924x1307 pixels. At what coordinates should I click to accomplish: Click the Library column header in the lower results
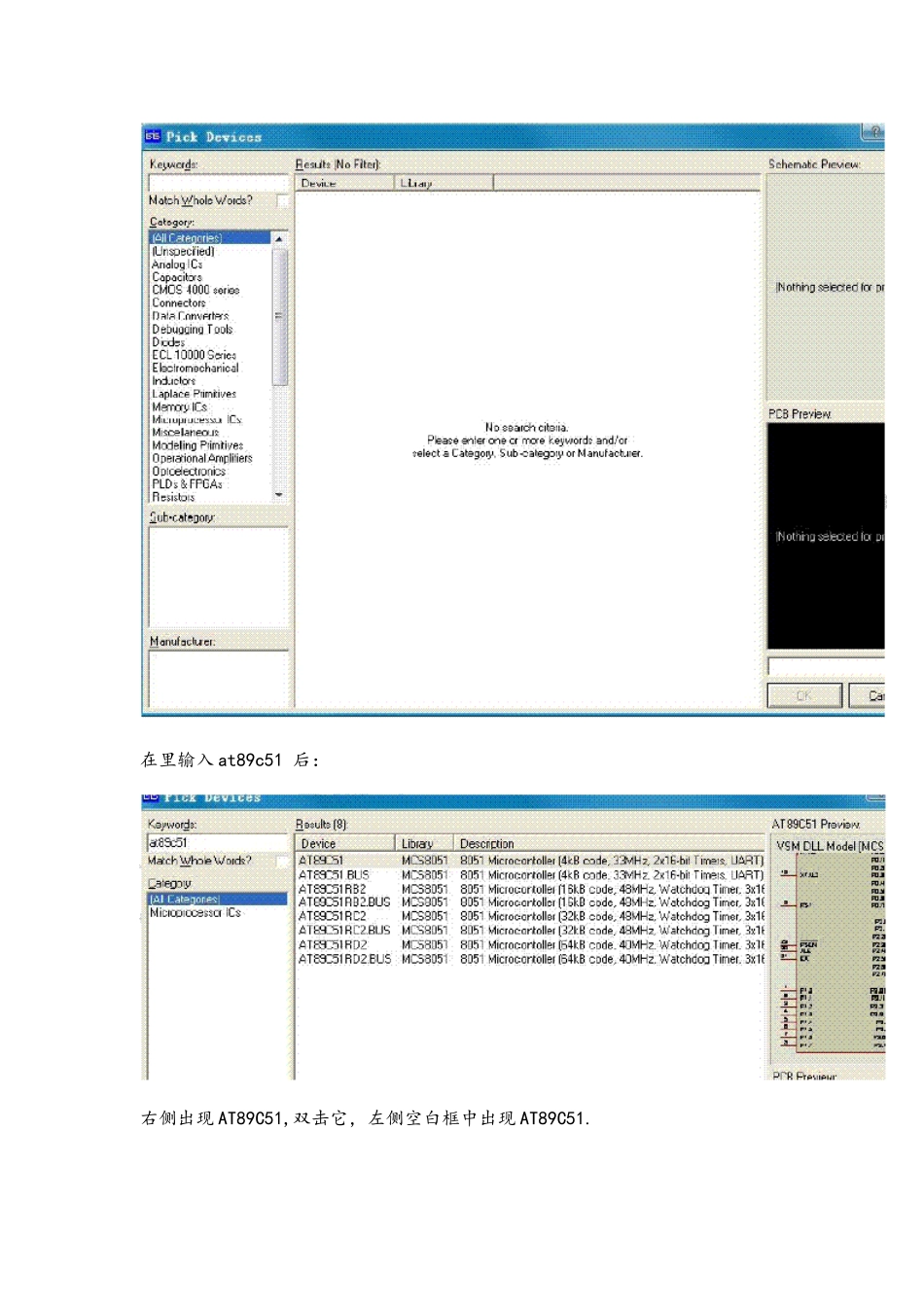tap(425, 843)
